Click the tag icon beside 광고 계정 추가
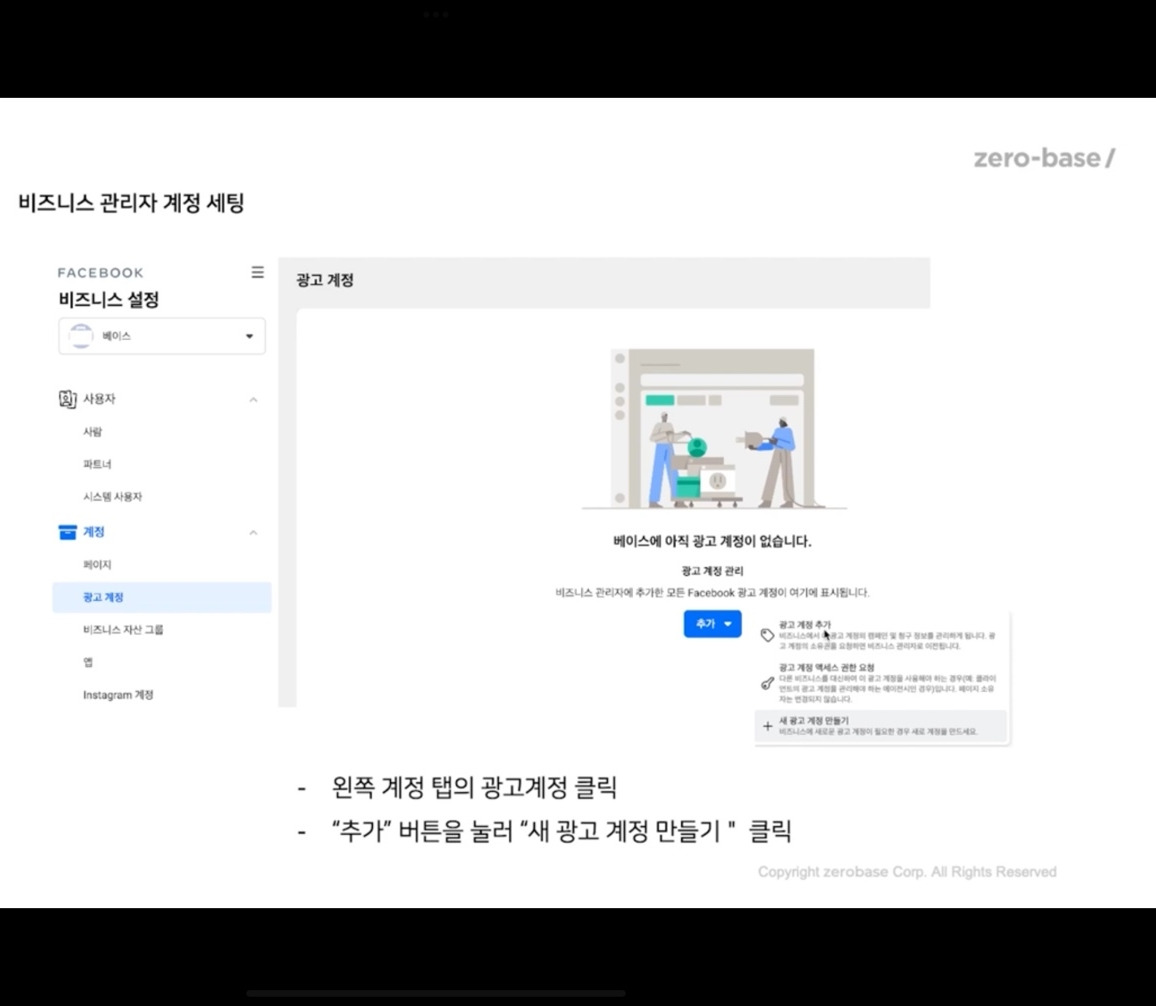Viewport: 1156px width, 1006px height. 766,634
